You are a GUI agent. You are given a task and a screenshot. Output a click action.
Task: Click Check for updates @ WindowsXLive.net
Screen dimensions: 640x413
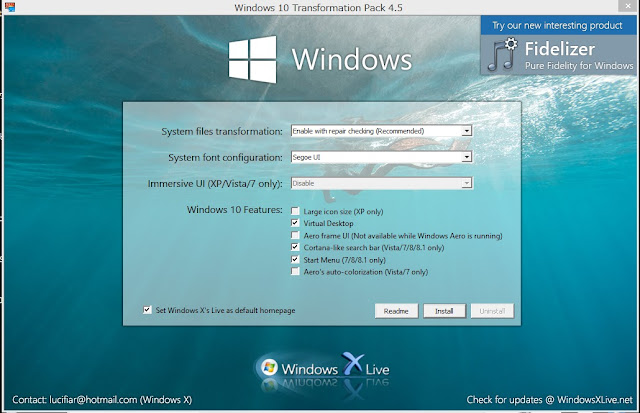tap(549, 400)
